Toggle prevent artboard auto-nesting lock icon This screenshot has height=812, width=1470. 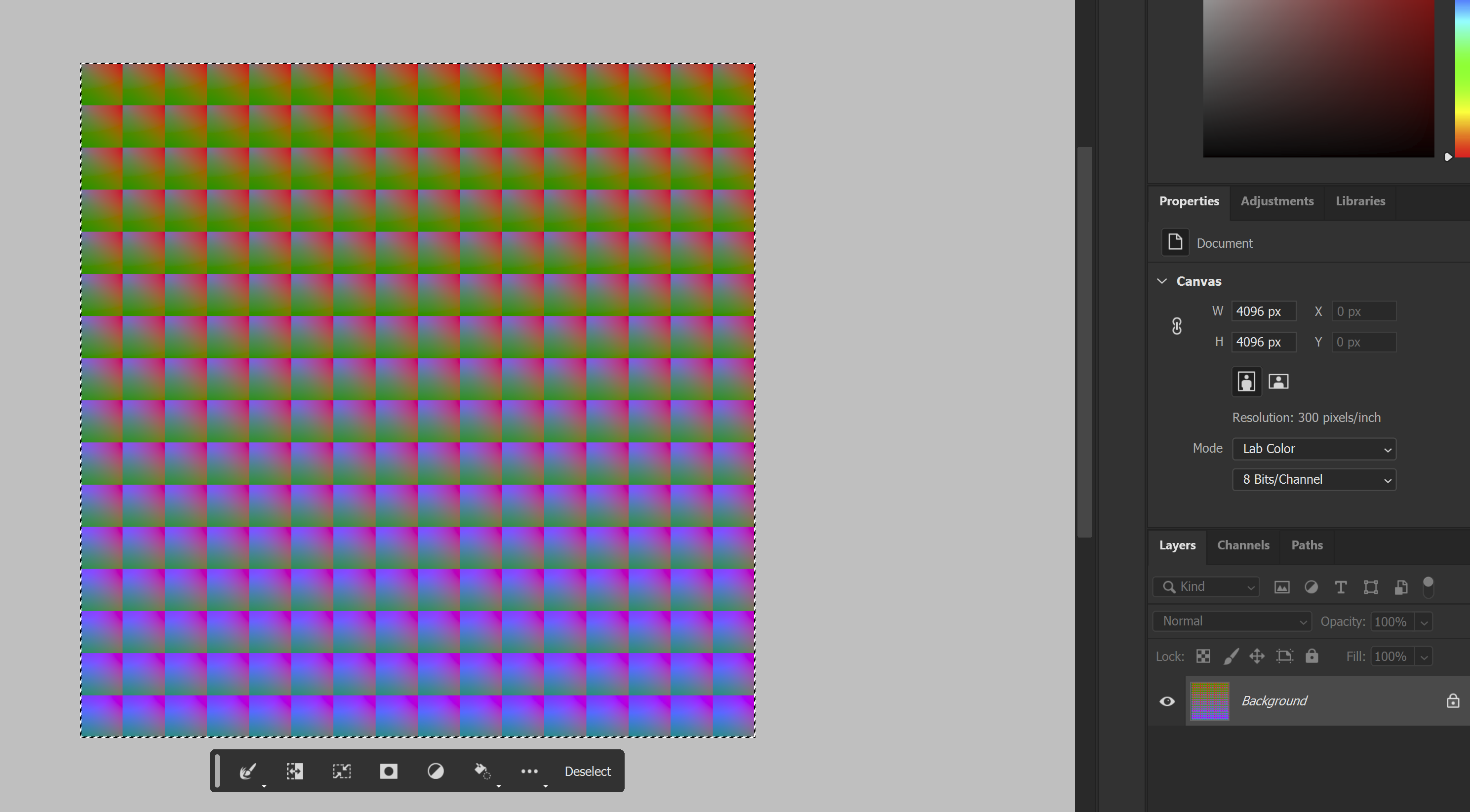pyautogui.click(x=1284, y=656)
